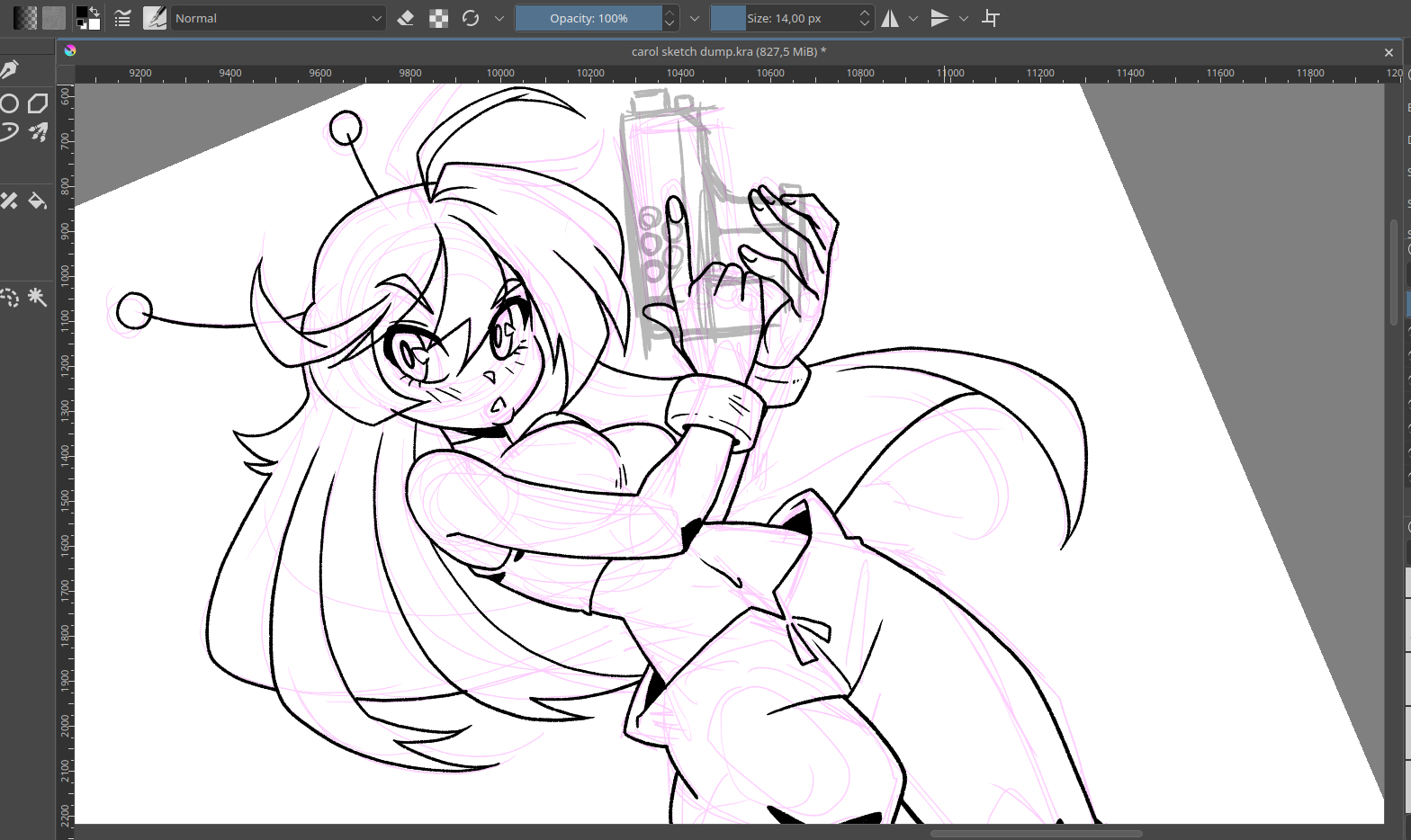Viewport: 1411px width, 840px height.
Task: Pick the Contiguous Selection magic wand
Action: [x=38, y=297]
